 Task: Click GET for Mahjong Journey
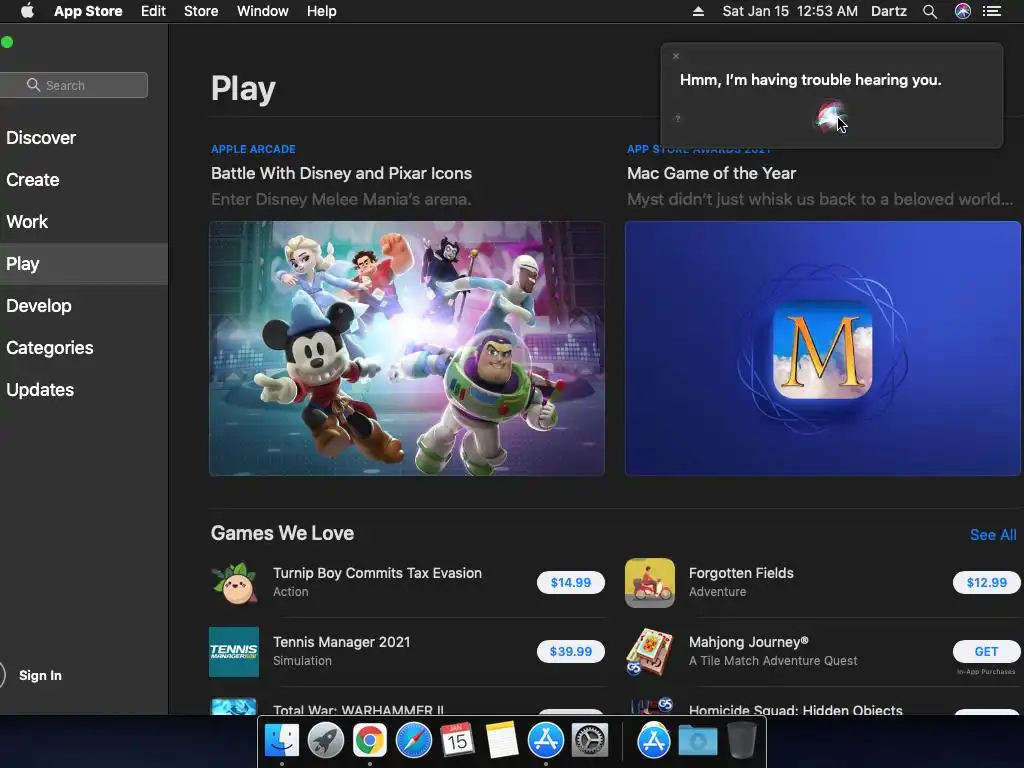(986, 652)
